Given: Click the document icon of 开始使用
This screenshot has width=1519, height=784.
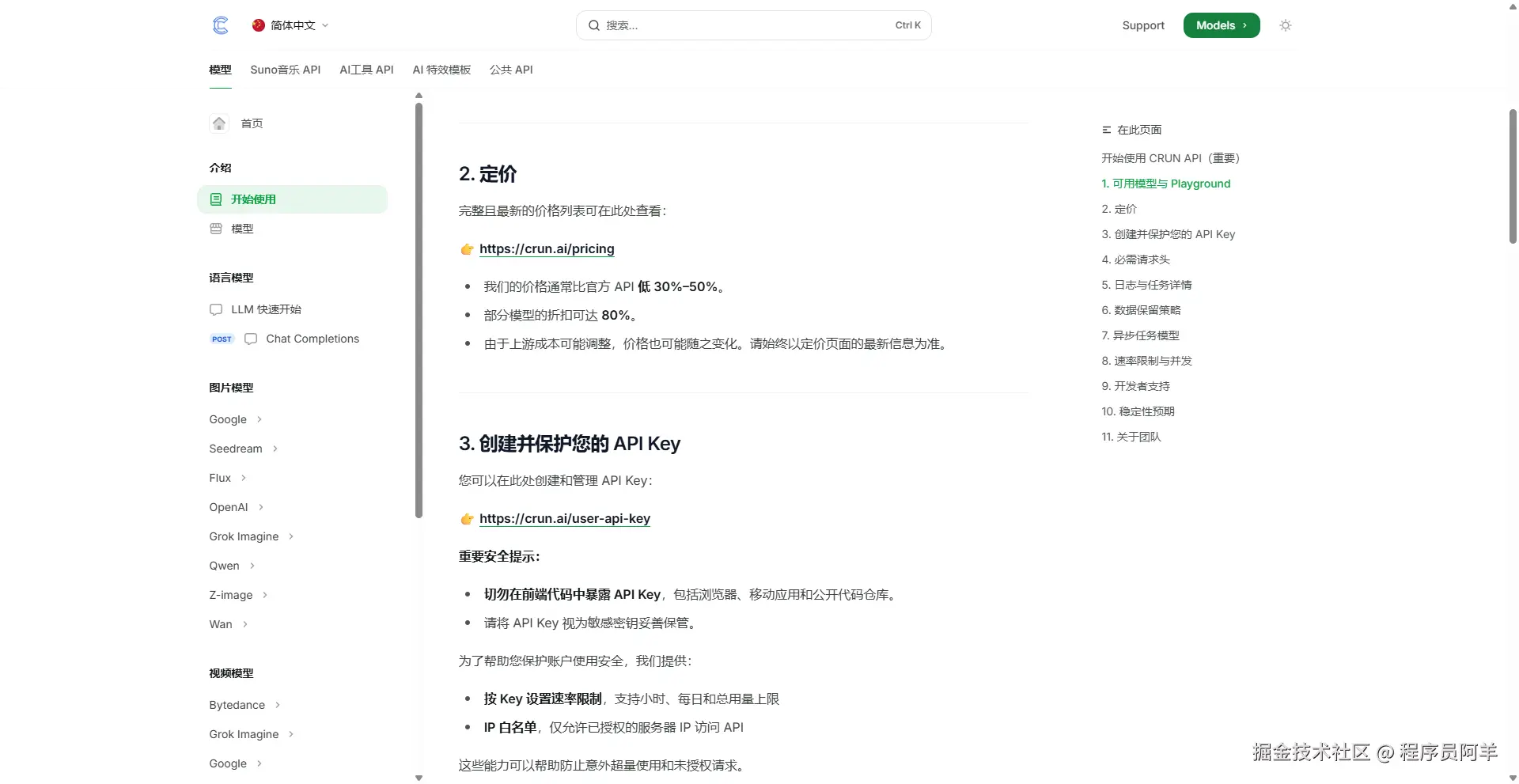Looking at the screenshot, I should coord(216,199).
